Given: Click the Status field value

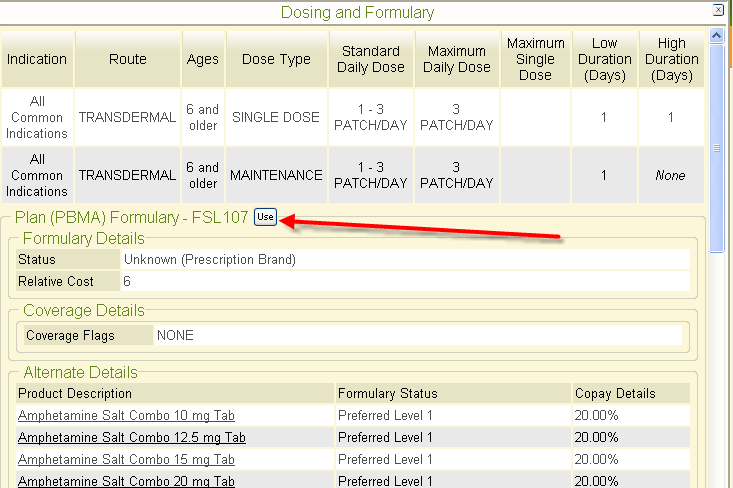Looking at the screenshot, I should [404, 260].
